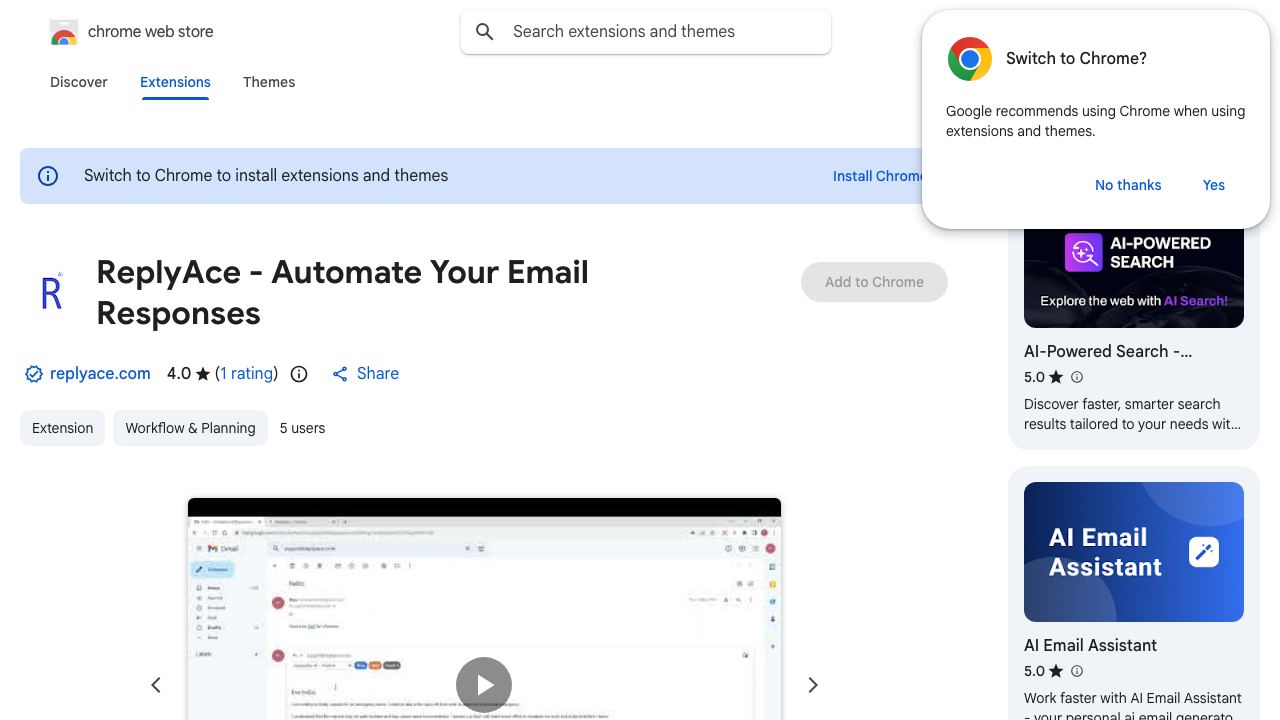
Task: Click the Switch to Chrome? popup heading
Action: point(1076,58)
